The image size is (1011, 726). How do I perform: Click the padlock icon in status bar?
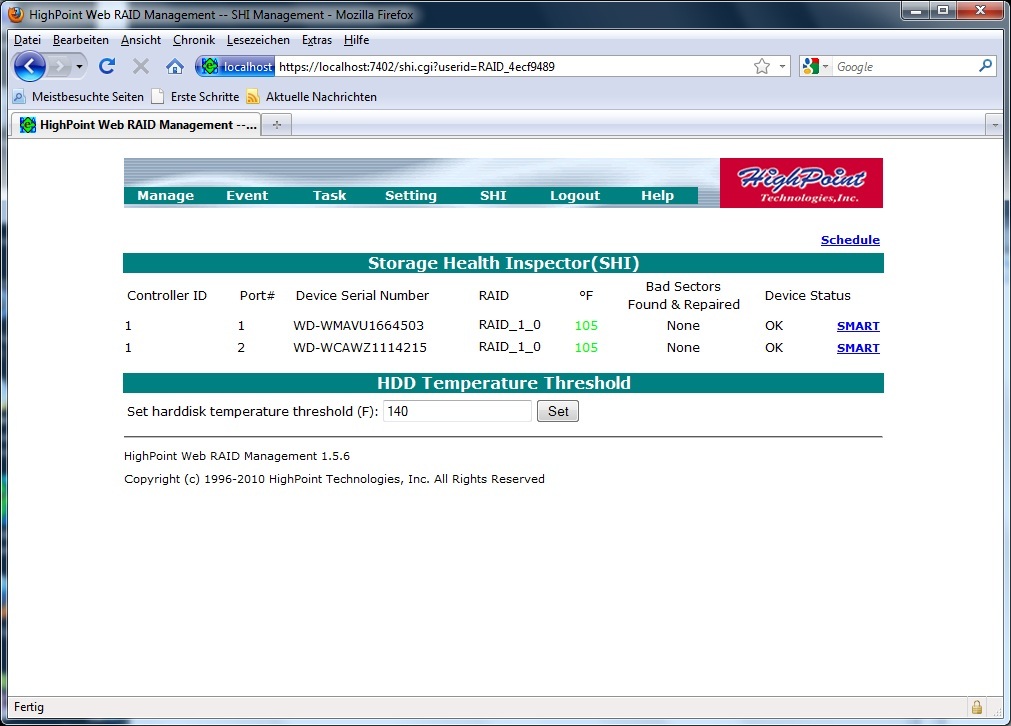(x=976, y=707)
